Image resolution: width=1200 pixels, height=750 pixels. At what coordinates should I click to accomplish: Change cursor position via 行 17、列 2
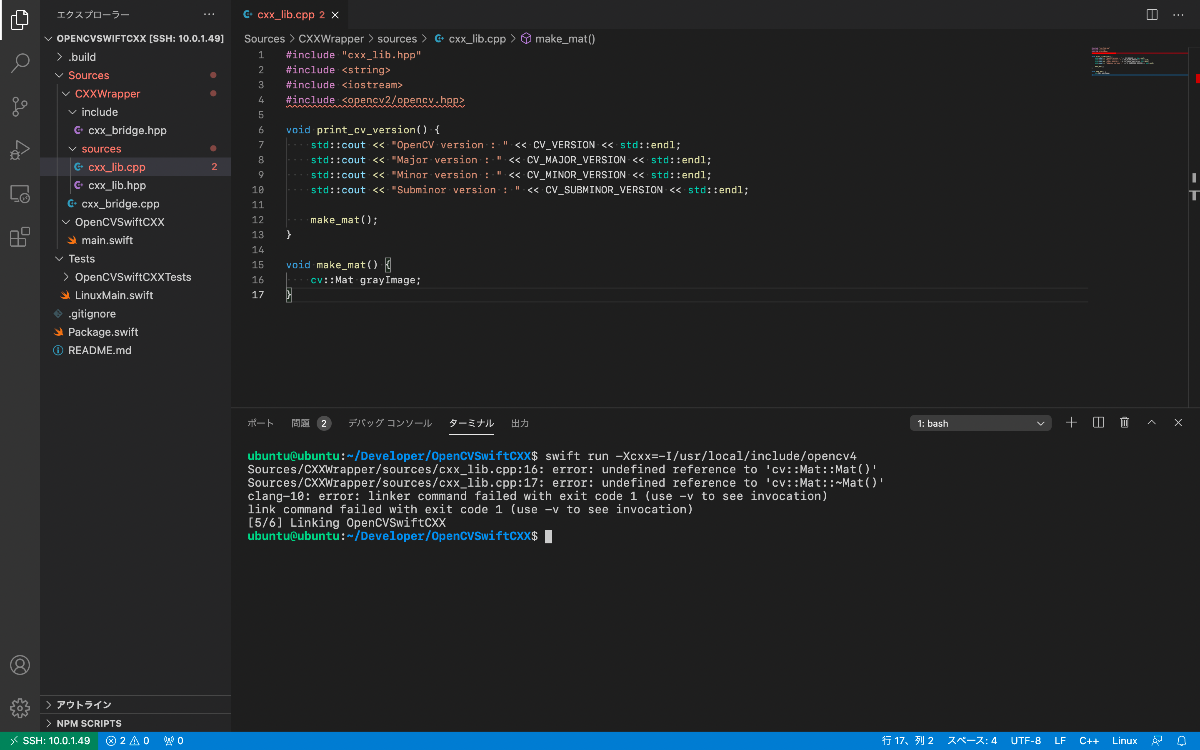point(907,741)
